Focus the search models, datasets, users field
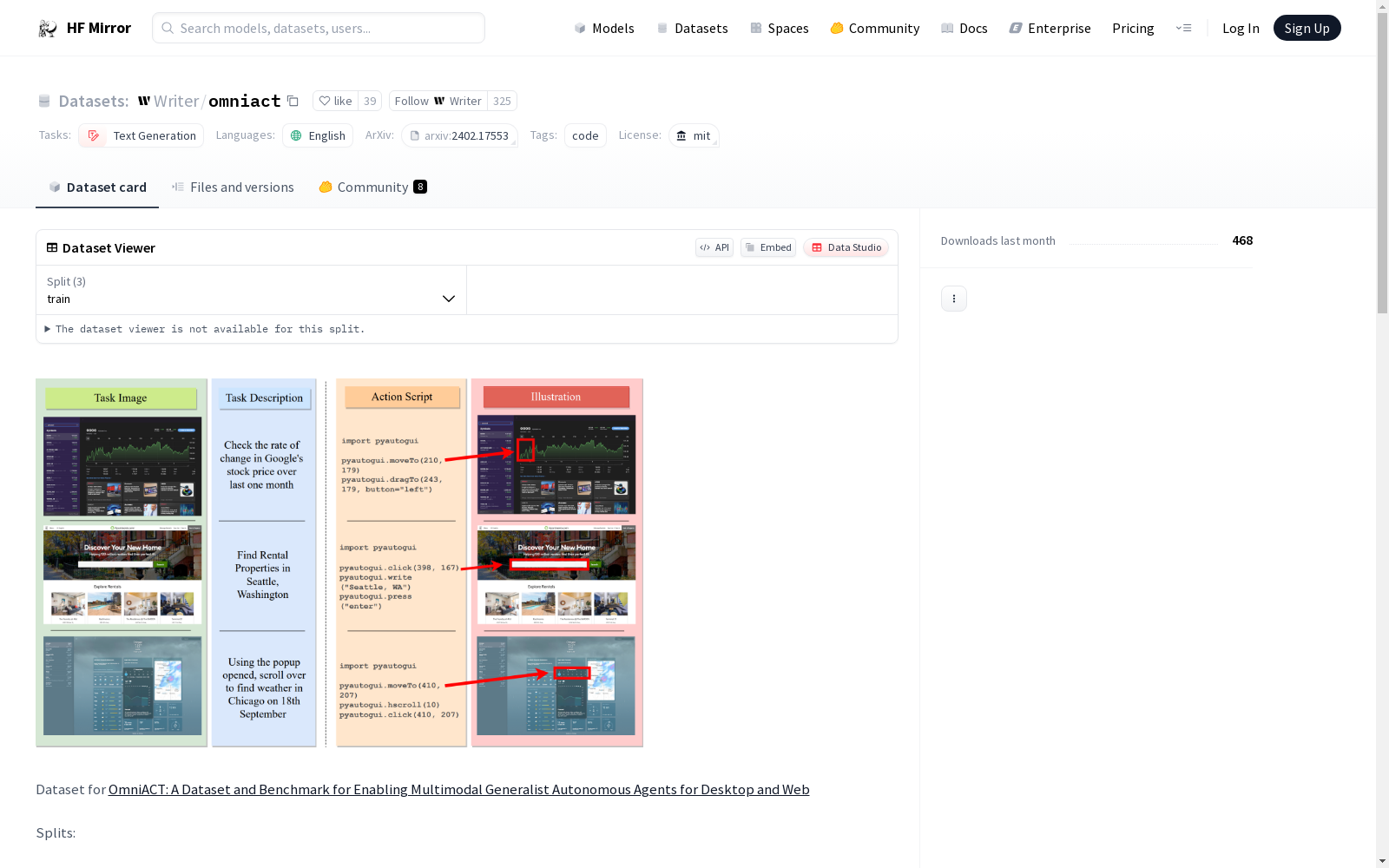The width and height of the screenshot is (1389, 868). tap(319, 28)
